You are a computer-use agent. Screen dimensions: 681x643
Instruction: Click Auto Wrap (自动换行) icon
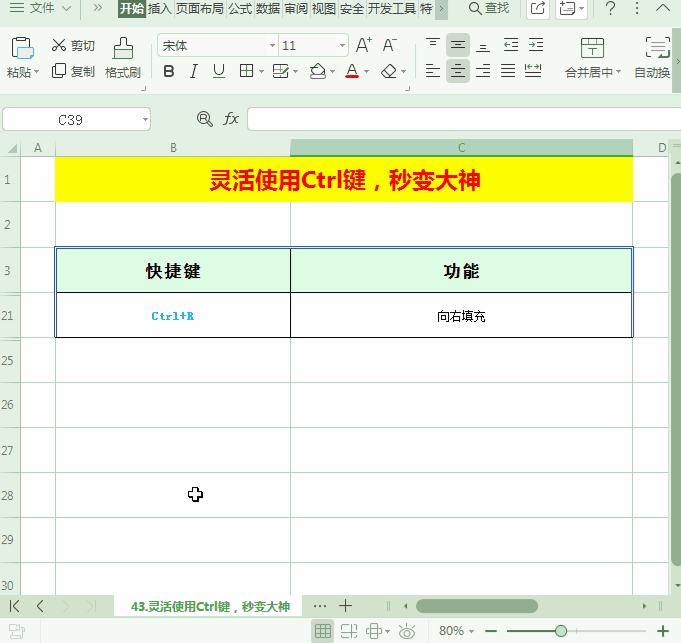[x=658, y=47]
